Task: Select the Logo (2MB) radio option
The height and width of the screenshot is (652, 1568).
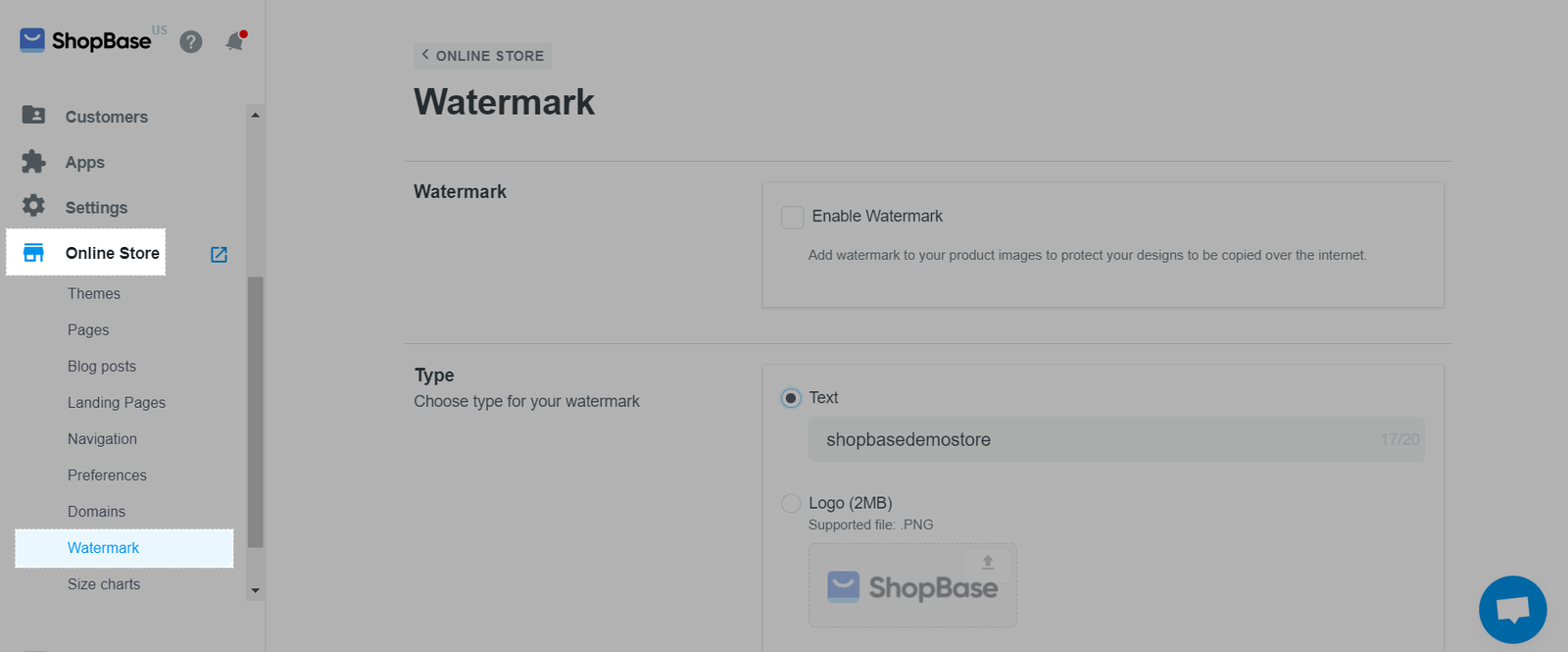Action: (791, 504)
